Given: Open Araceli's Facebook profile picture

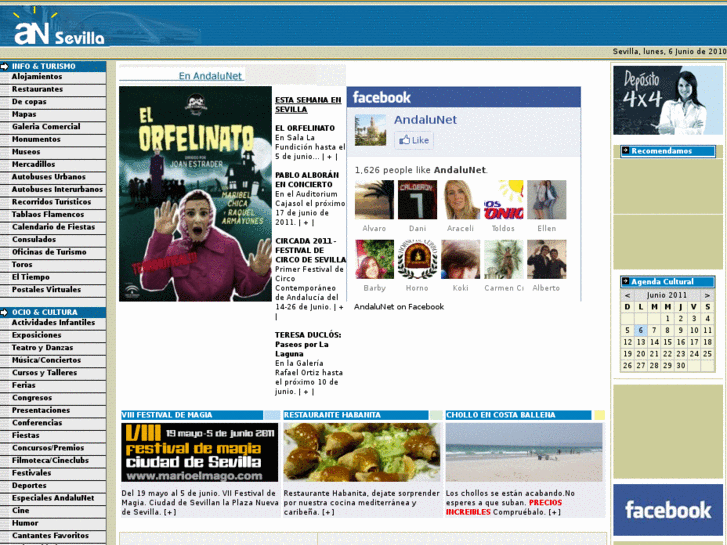Looking at the screenshot, I should click(x=460, y=199).
